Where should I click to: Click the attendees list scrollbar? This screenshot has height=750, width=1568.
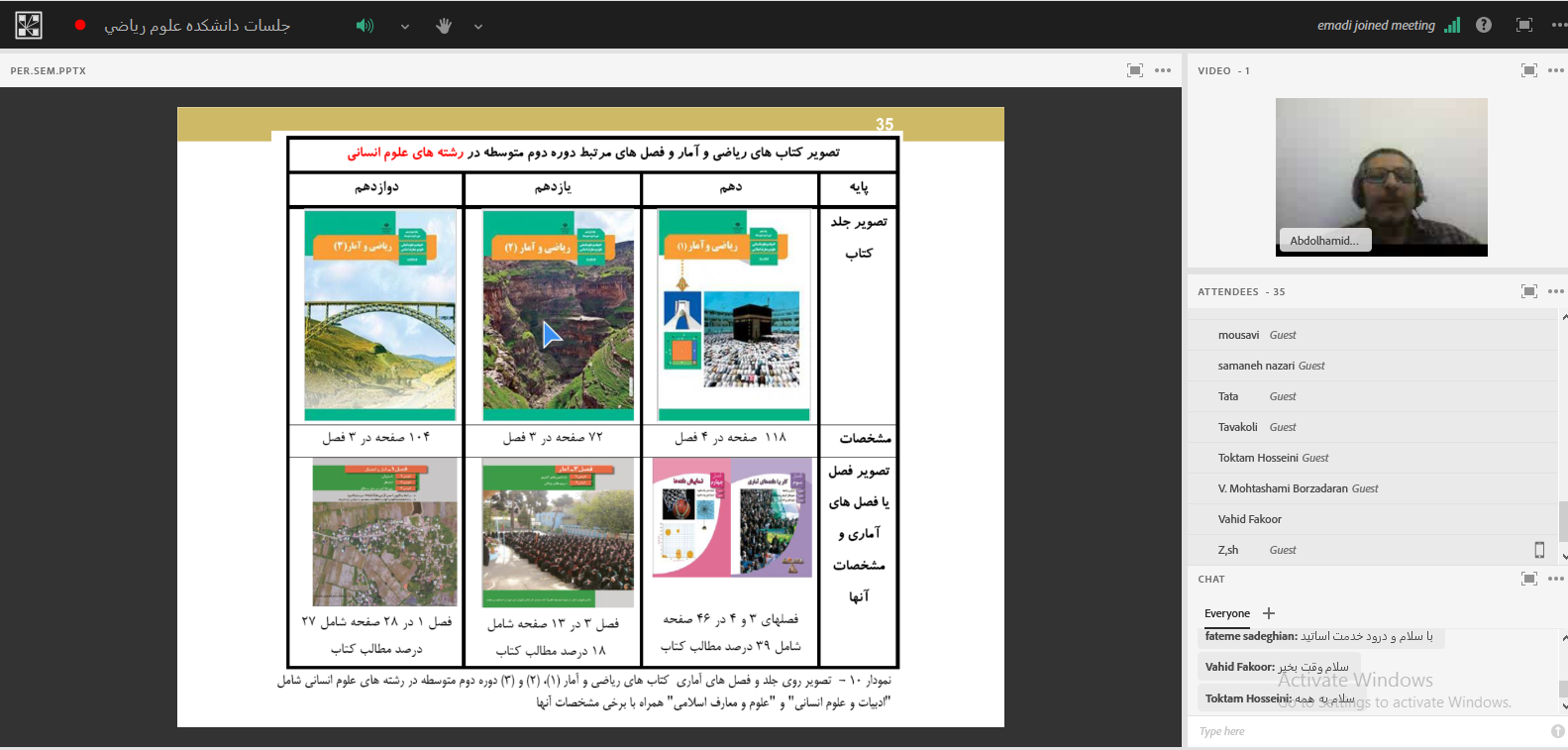click(x=1563, y=520)
